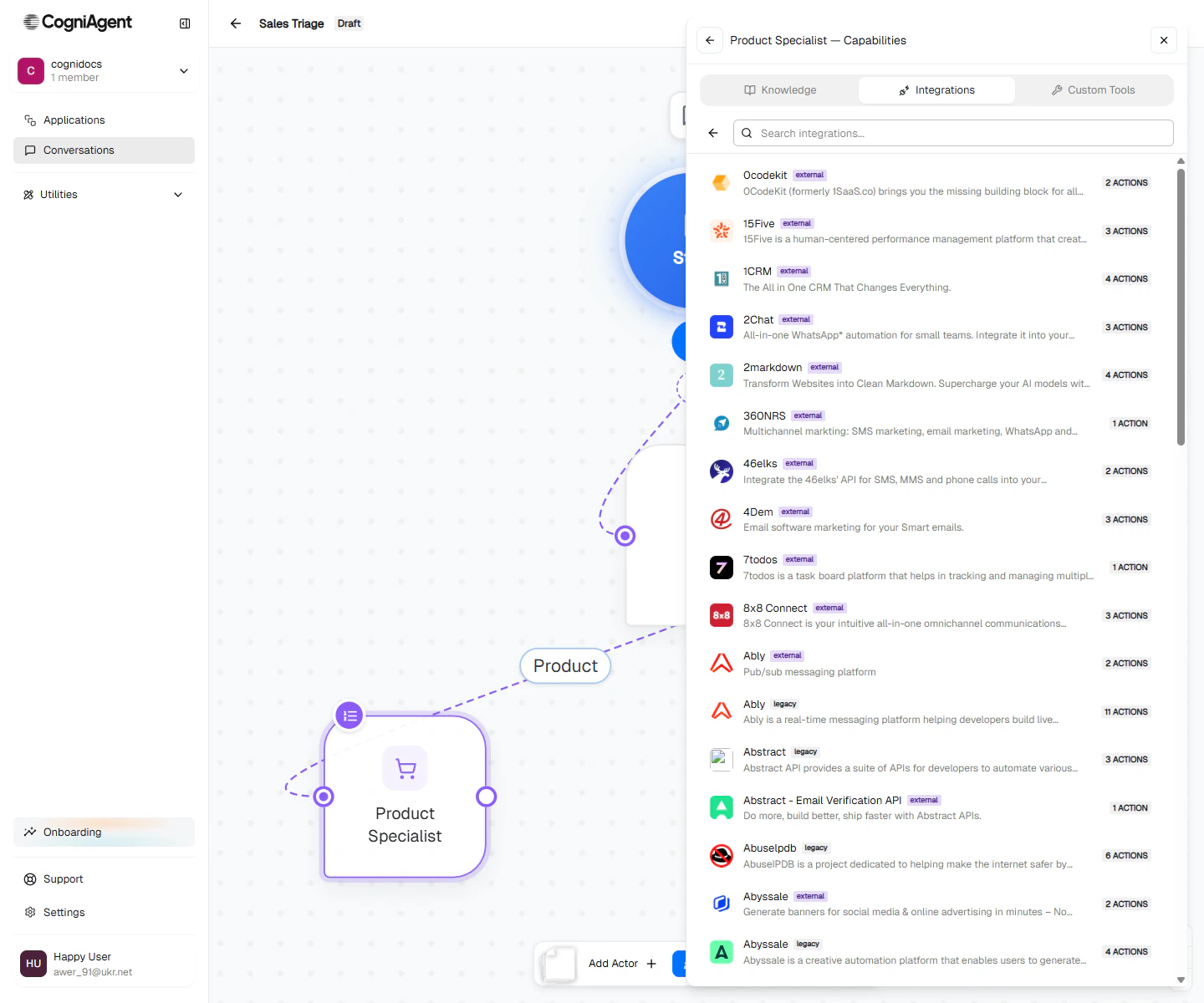Select the 7todos integration logo
Viewport: 1204px width, 1003px height.
pyautogui.click(x=722, y=567)
